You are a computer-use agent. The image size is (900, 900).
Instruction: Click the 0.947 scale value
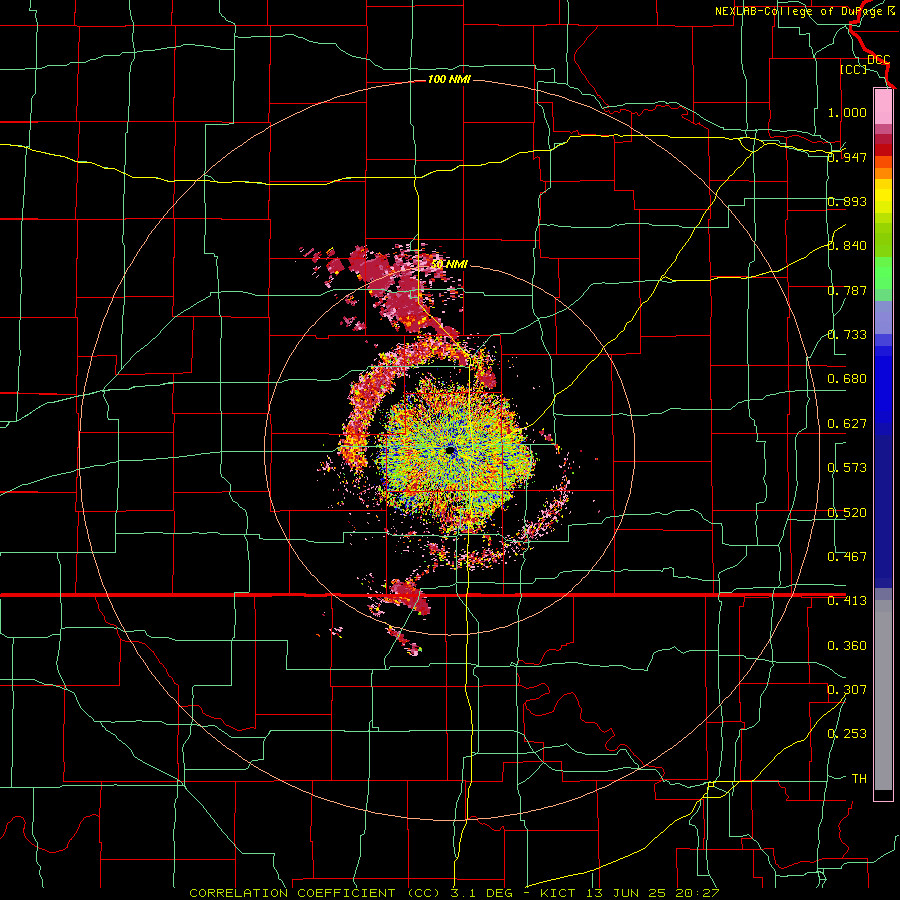pos(847,157)
